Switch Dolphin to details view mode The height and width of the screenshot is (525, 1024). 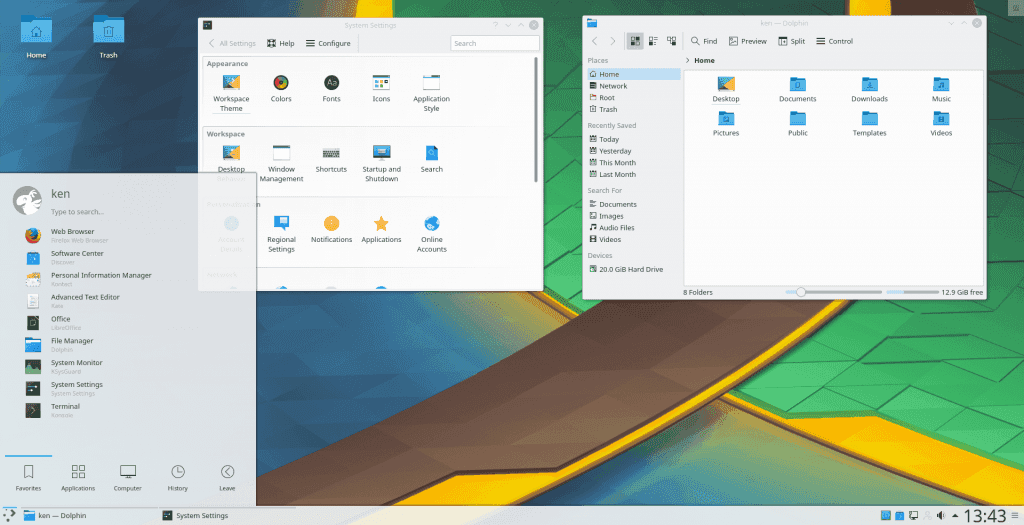tap(671, 41)
